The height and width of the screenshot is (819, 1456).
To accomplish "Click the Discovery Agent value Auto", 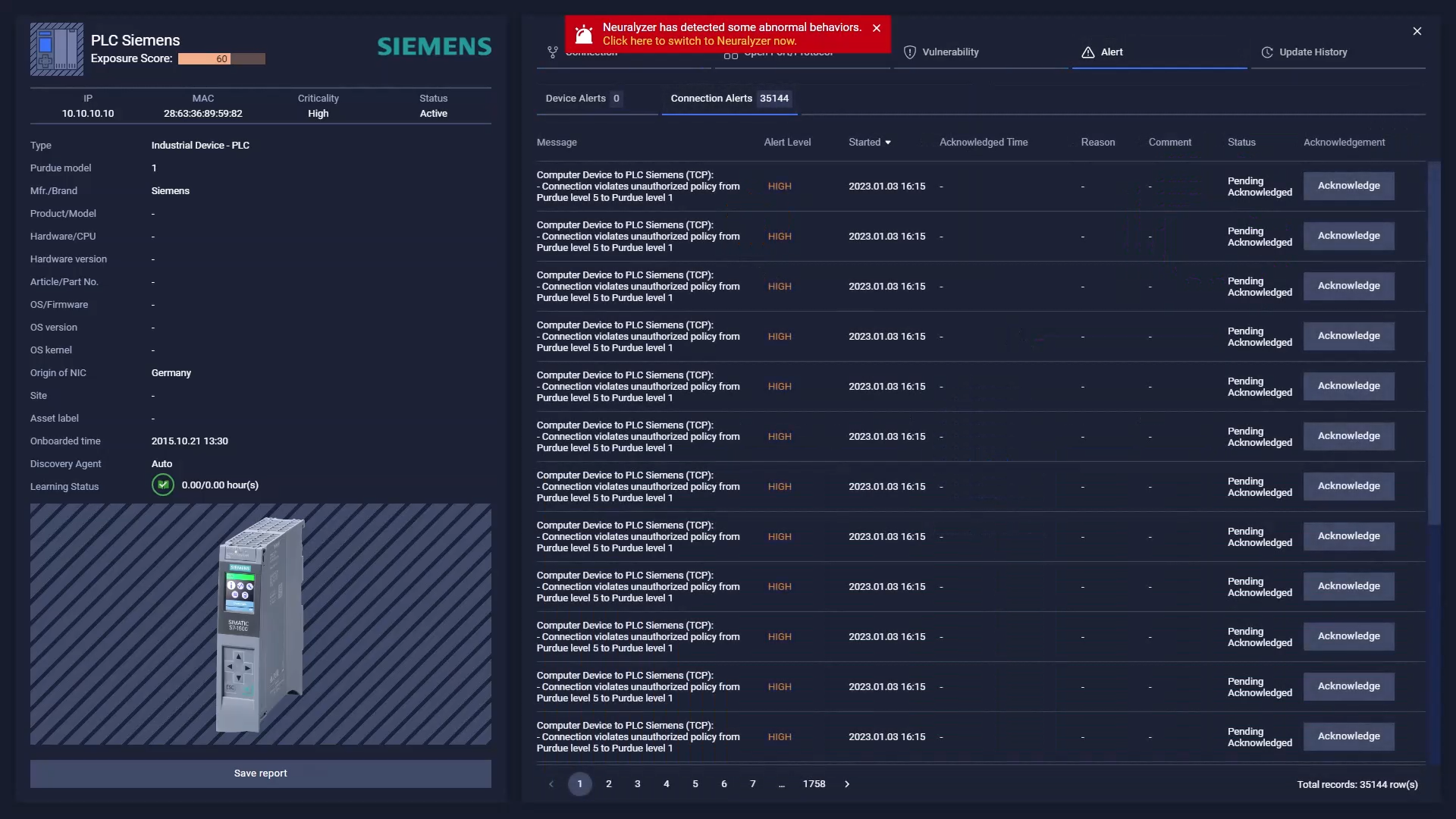I will pyautogui.click(x=162, y=464).
